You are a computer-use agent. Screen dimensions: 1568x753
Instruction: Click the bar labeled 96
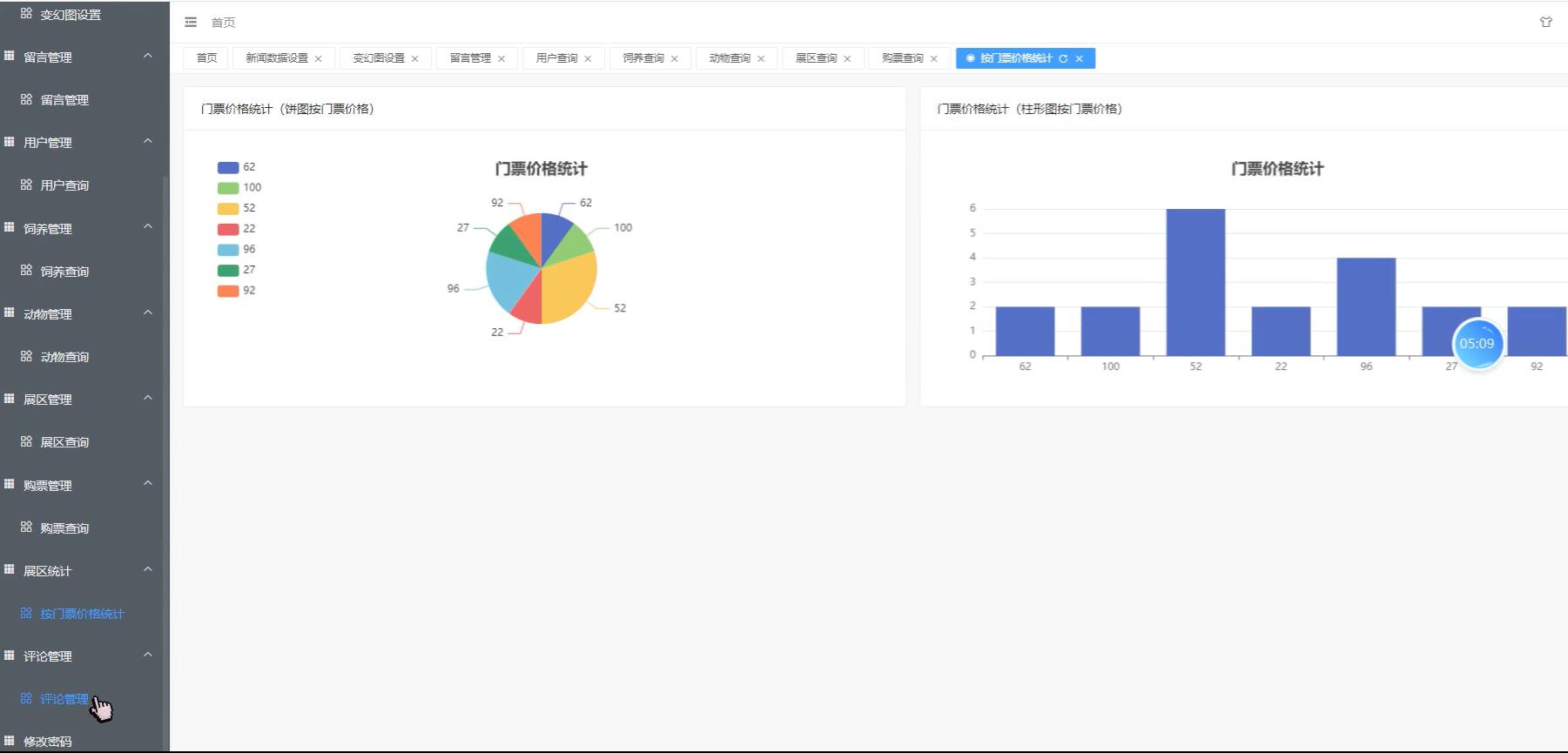tap(1366, 306)
